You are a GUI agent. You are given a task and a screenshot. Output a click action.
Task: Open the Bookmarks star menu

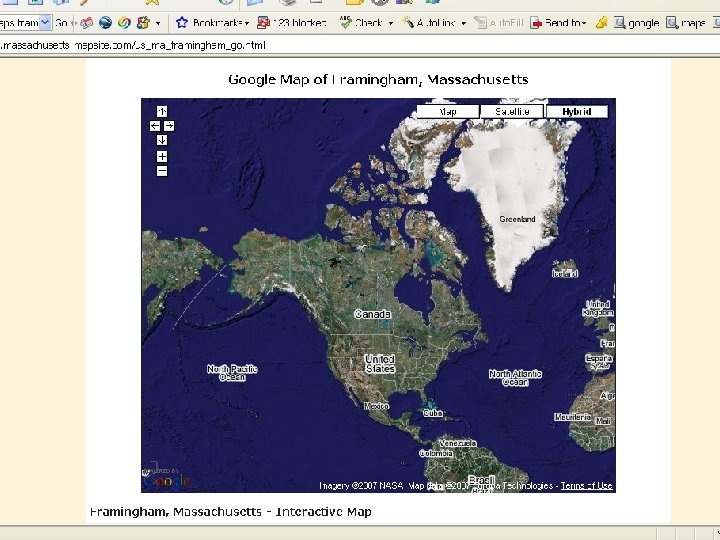coord(213,22)
